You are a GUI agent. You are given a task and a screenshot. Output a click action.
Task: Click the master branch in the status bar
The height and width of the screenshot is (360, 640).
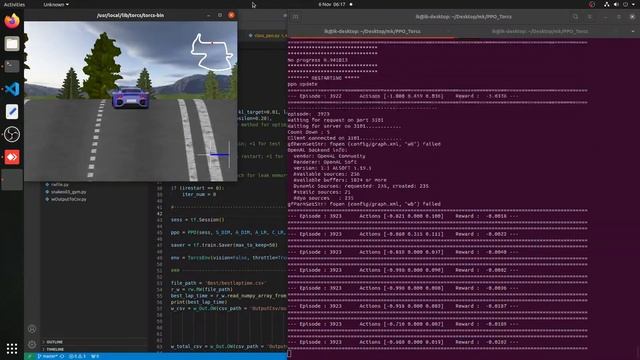pyautogui.click(x=47, y=356)
